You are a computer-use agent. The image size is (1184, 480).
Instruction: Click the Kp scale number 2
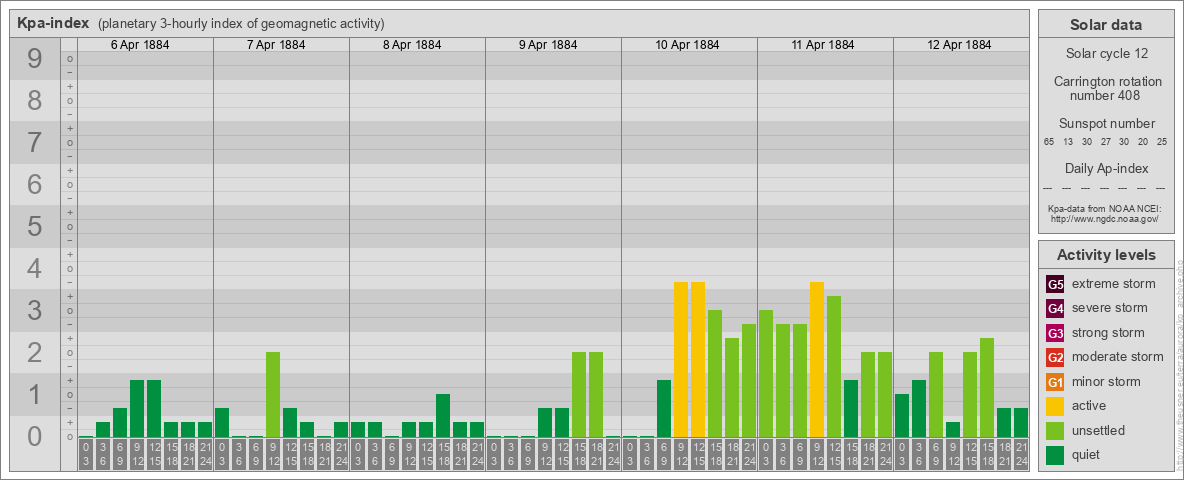point(35,352)
